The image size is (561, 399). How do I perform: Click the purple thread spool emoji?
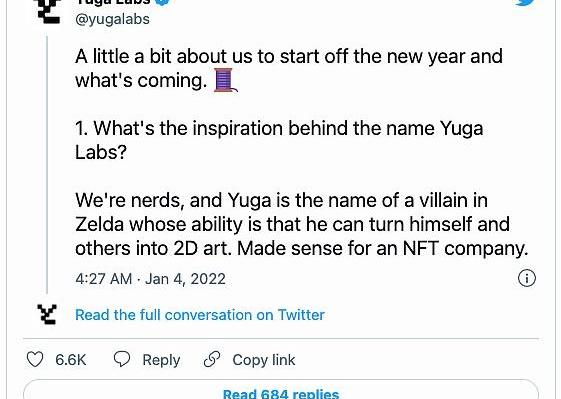click(x=225, y=80)
